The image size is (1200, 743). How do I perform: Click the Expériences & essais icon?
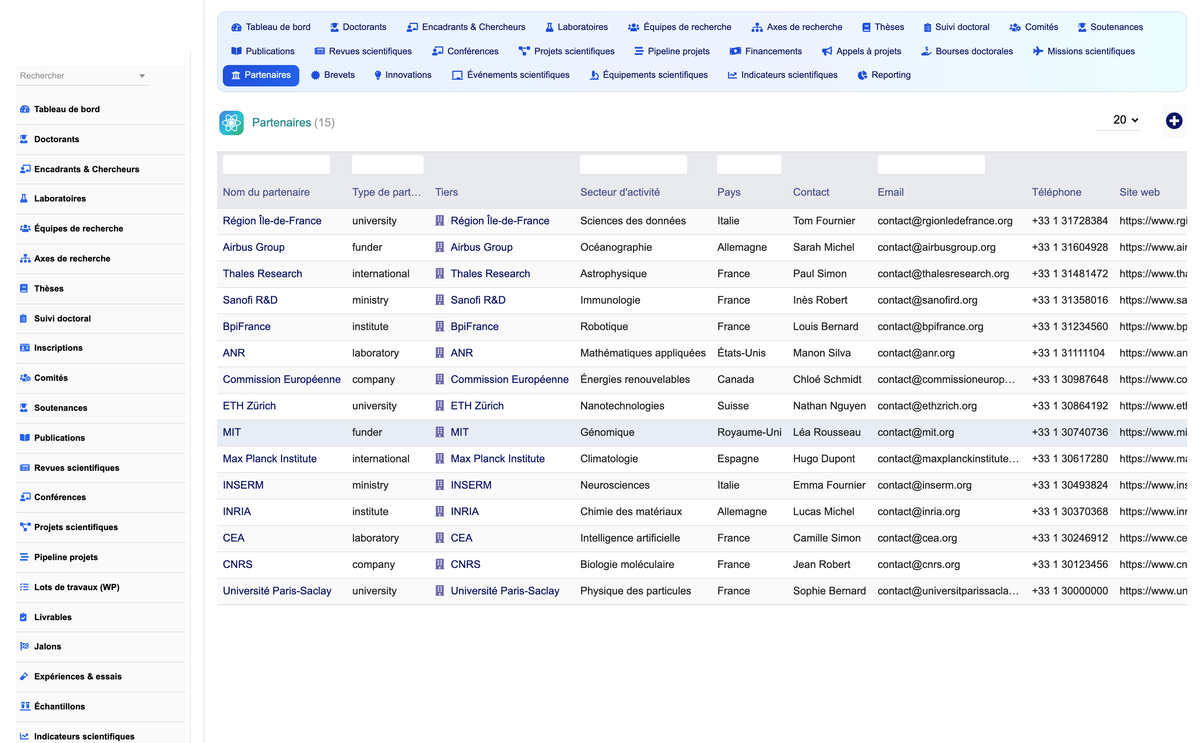click(25, 676)
